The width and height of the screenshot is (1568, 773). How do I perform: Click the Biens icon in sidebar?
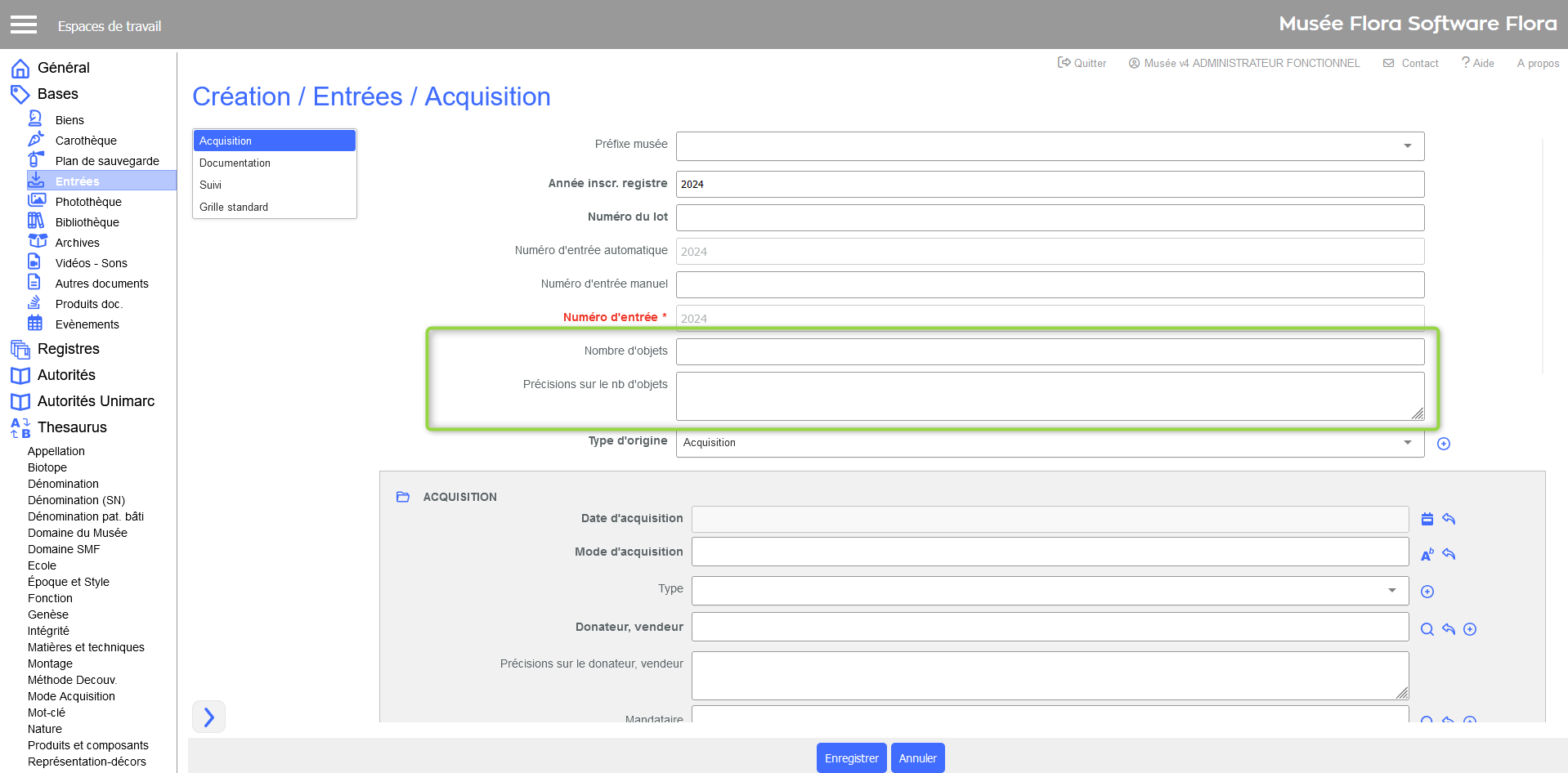[x=36, y=119]
